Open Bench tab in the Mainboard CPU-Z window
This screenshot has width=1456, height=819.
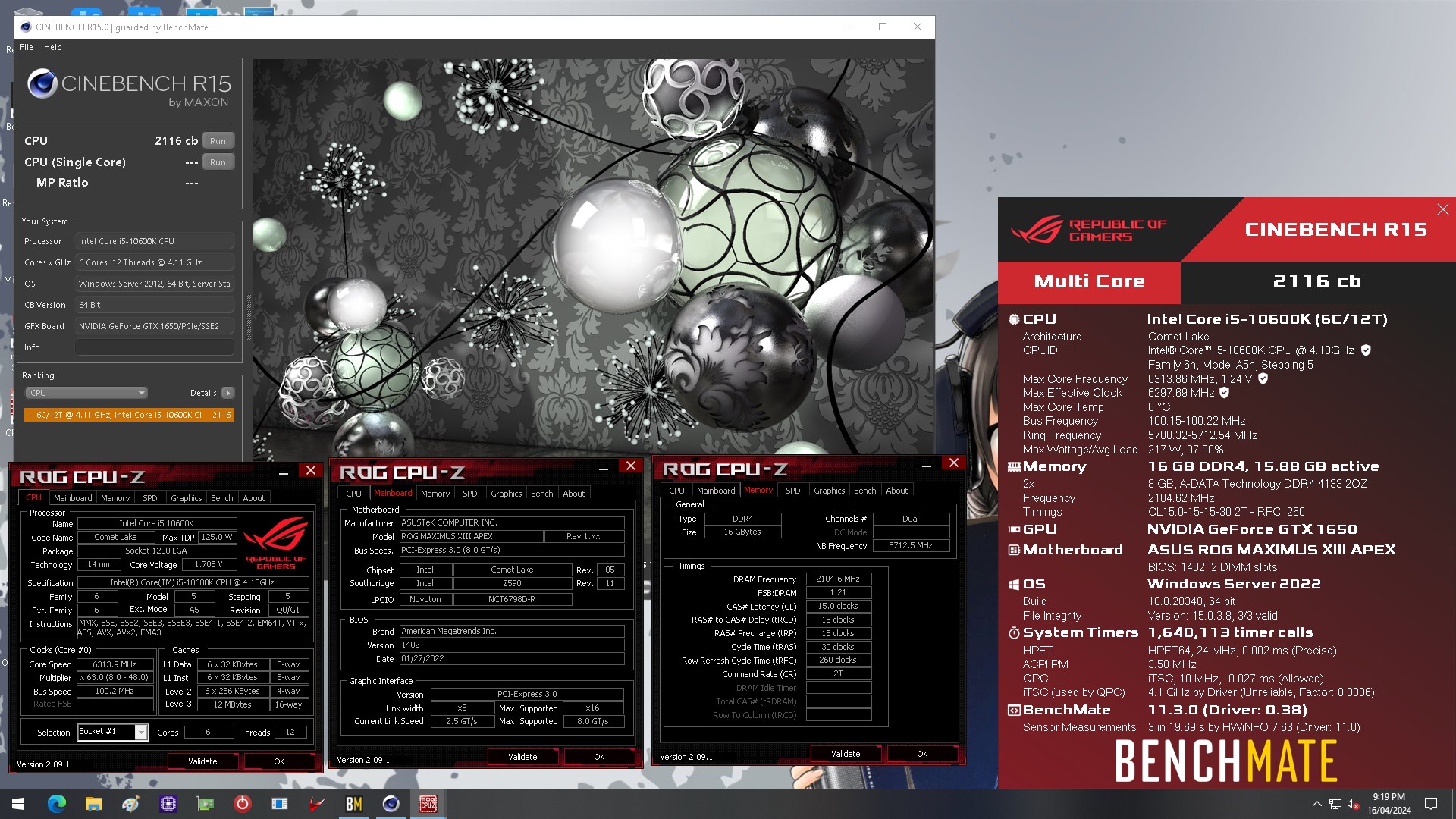541,494
